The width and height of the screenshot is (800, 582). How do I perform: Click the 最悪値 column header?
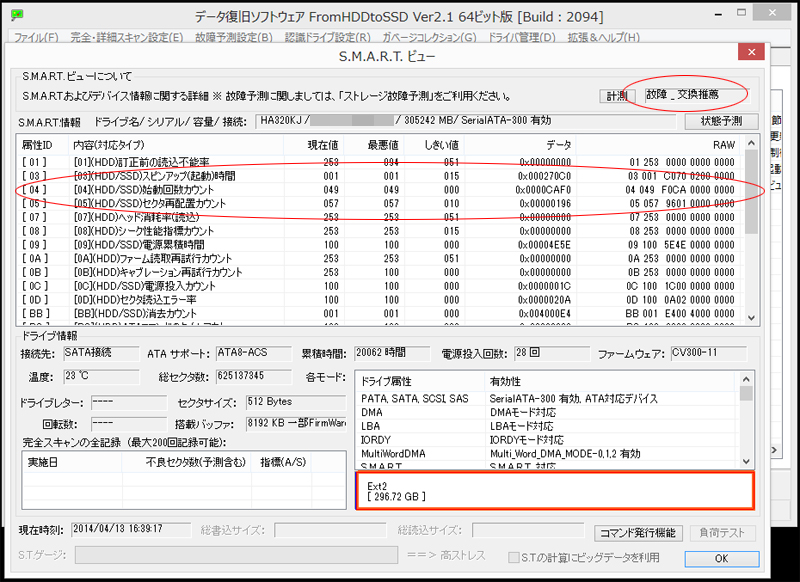click(x=374, y=145)
